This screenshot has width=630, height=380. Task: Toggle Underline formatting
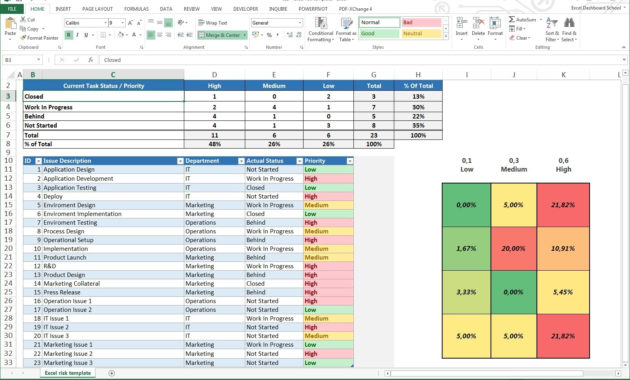tap(86, 35)
